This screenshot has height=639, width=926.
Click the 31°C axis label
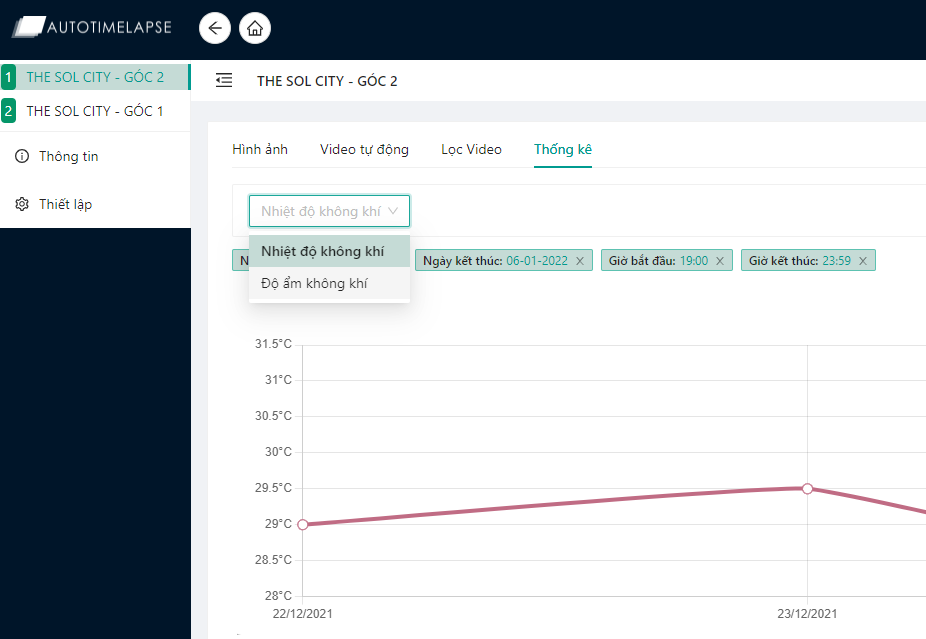(x=278, y=380)
